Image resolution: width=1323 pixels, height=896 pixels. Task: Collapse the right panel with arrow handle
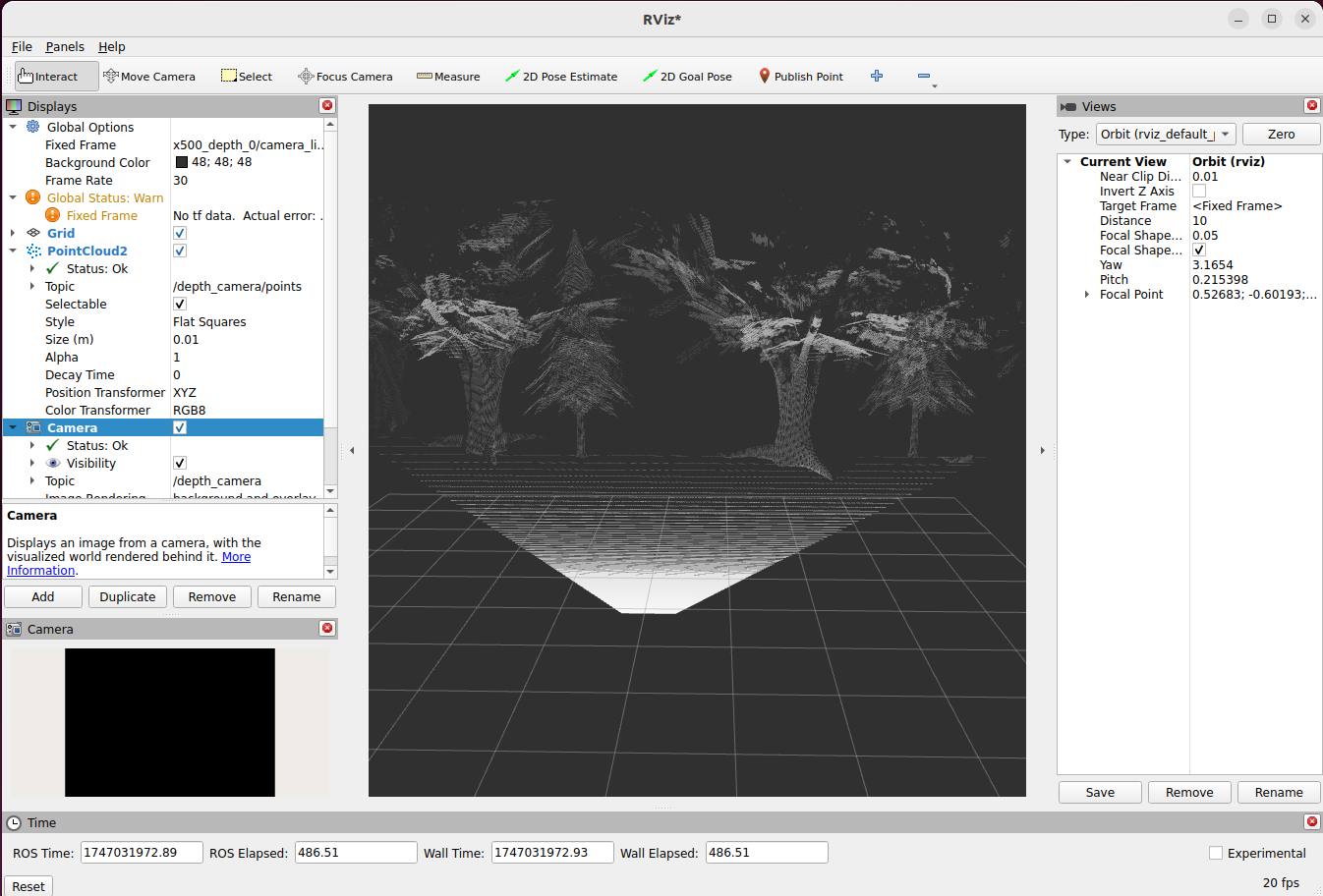[1043, 450]
